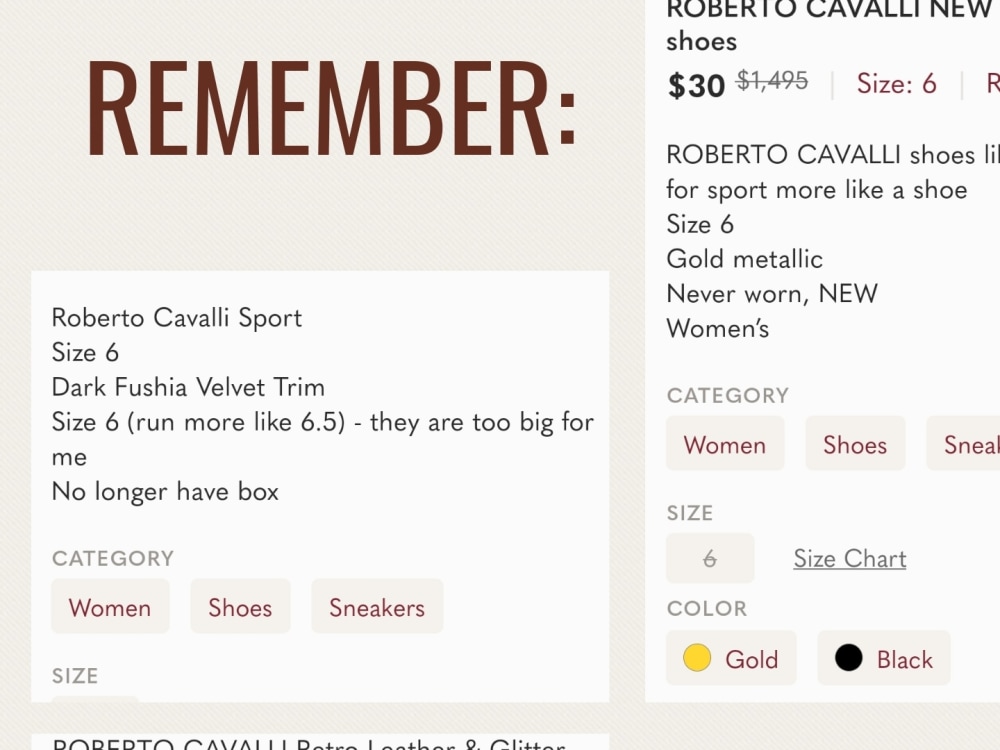This screenshot has width=1000, height=750.
Task: Click the black color circle swatch
Action: 848,658
